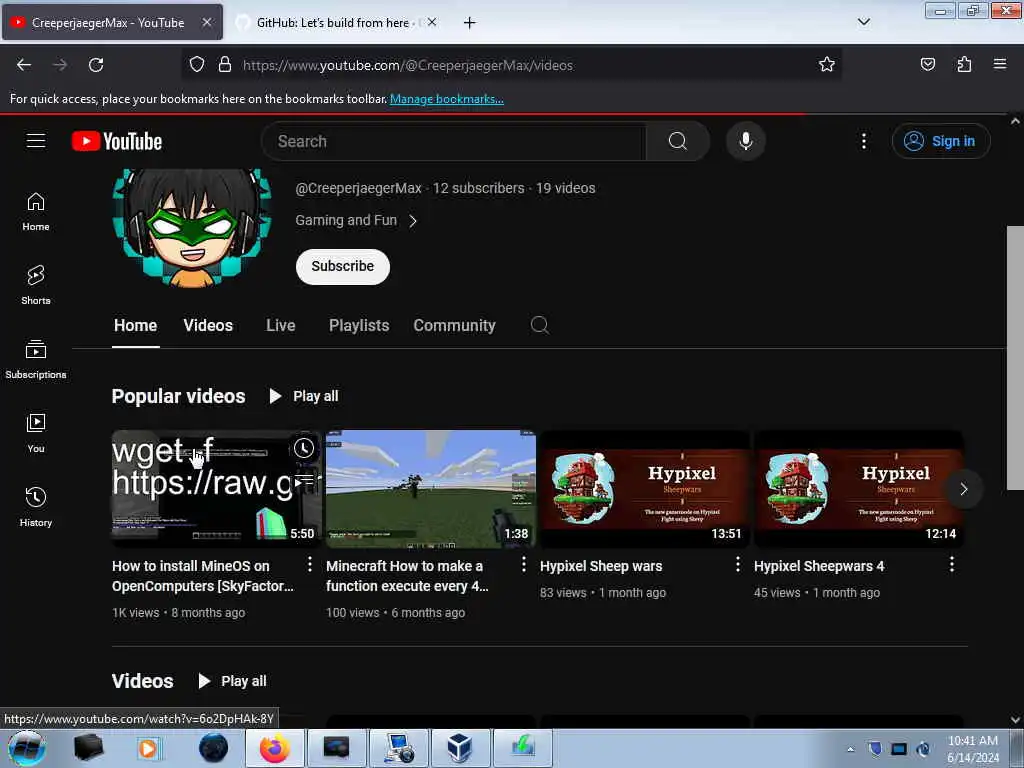Open History in the sidebar
The height and width of the screenshot is (768, 1024).
pos(36,507)
